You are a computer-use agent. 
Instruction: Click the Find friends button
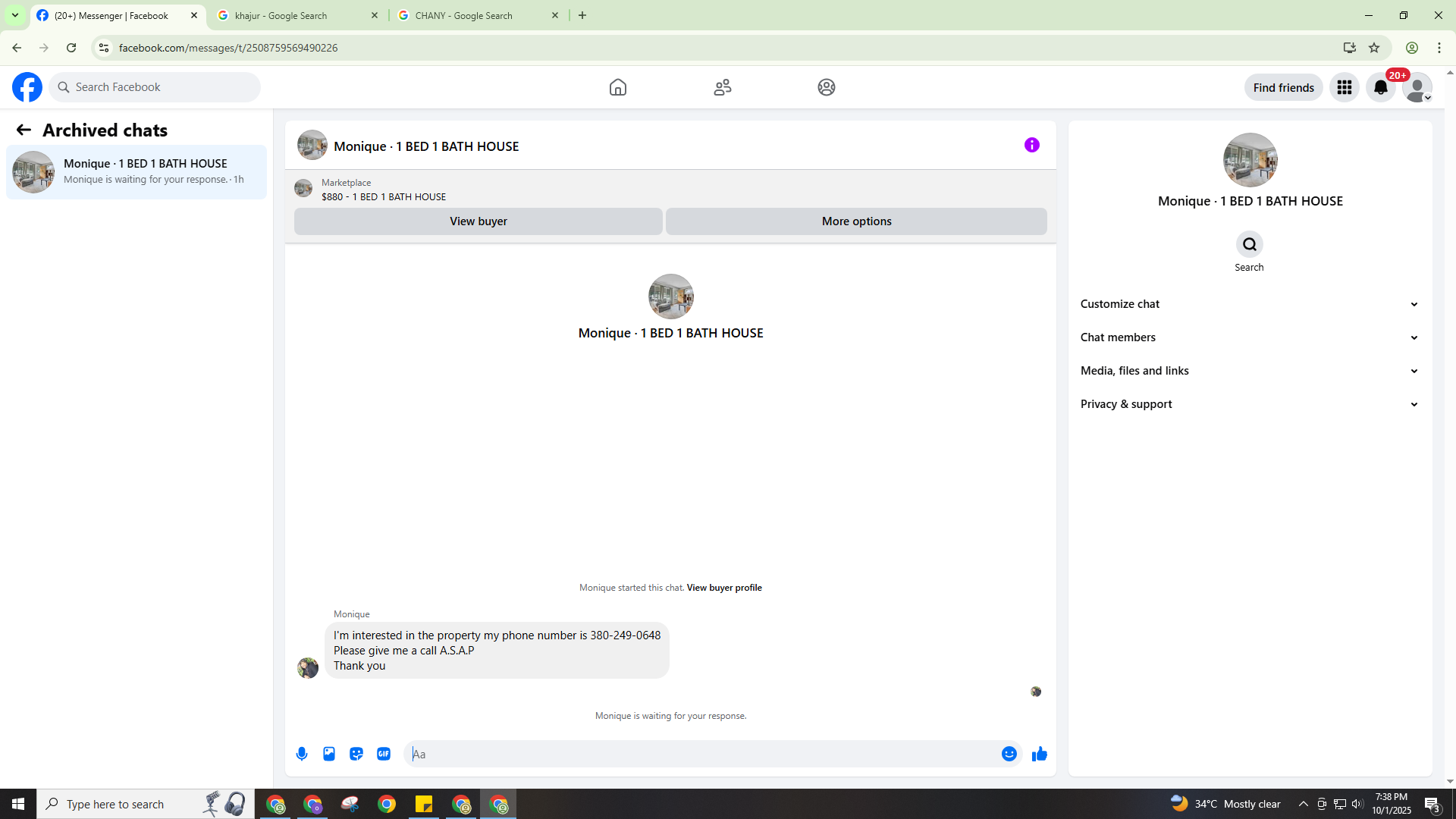pyautogui.click(x=1284, y=87)
